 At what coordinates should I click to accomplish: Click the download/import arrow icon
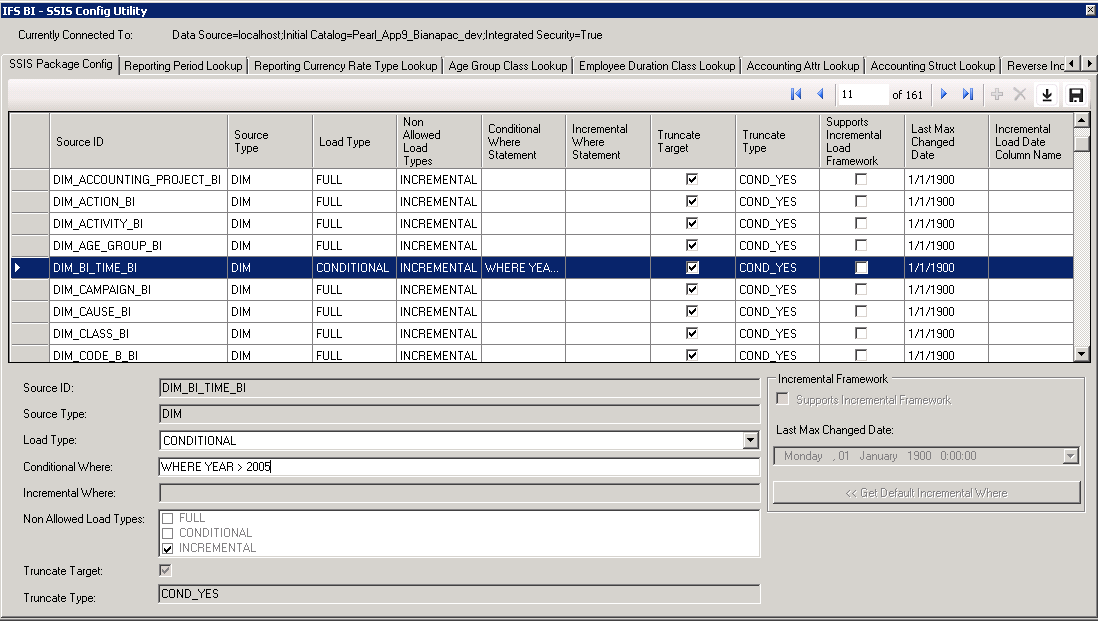tap(1047, 95)
